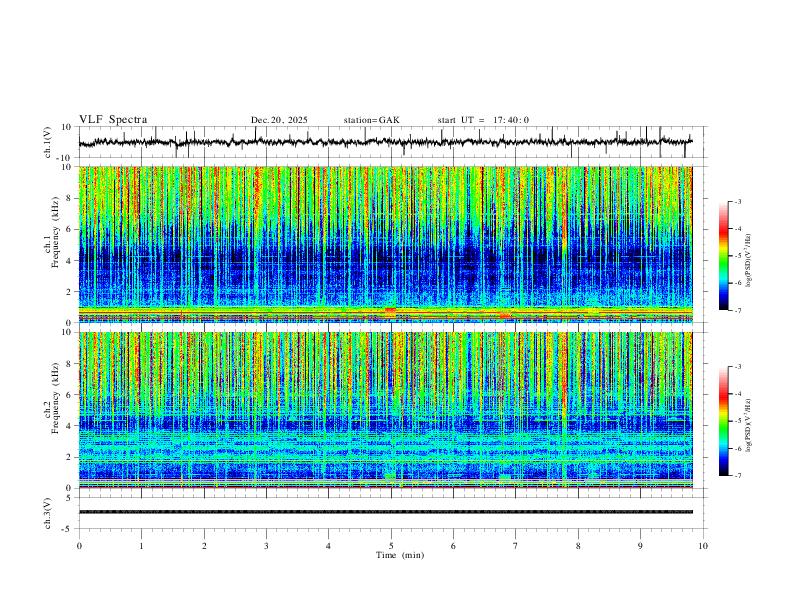Viewport: 792px width, 612px height.
Task: Click time axis tick label '10'
Action: coord(703,546)
